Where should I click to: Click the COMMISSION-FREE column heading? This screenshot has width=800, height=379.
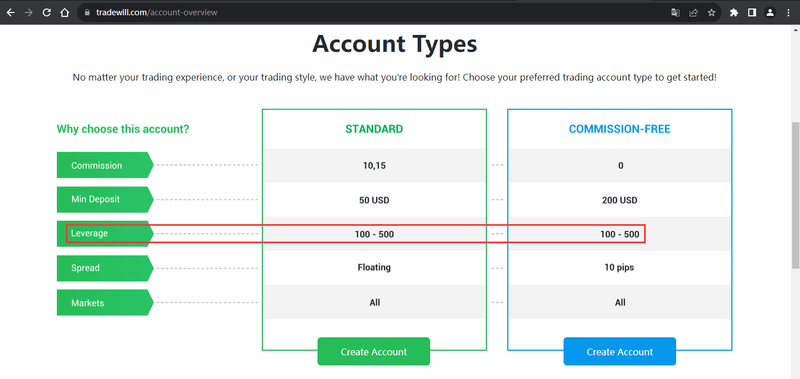(620, 129)
